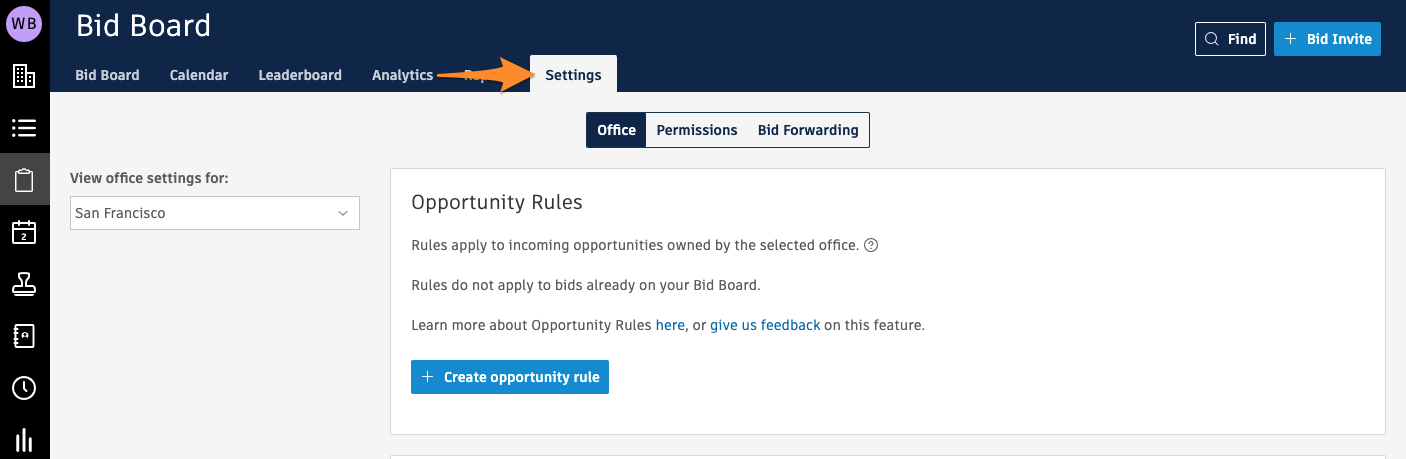The width and height of the screenshot is (1406, 459).
Task: Go to the Leaderboard tab
Action: (x=300, y=75)
